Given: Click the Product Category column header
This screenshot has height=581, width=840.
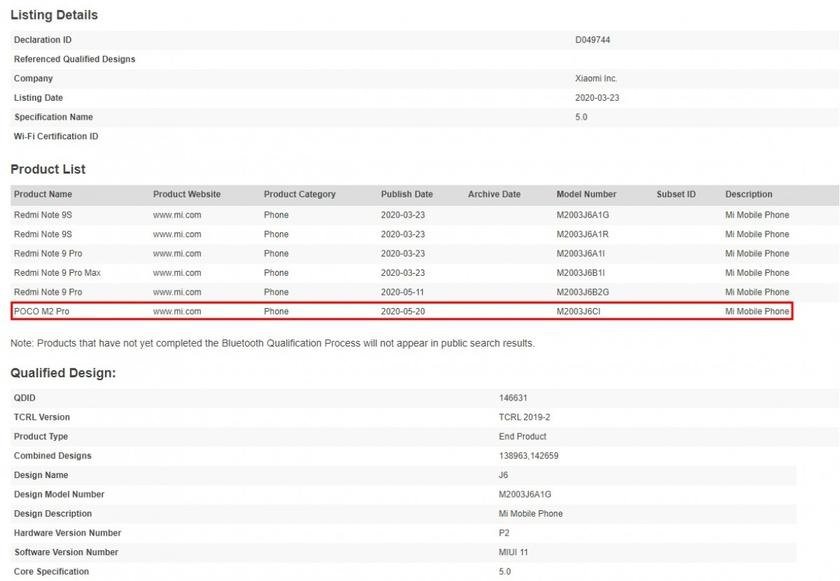Looking at the screenshot, I should (x=299, y=194).
